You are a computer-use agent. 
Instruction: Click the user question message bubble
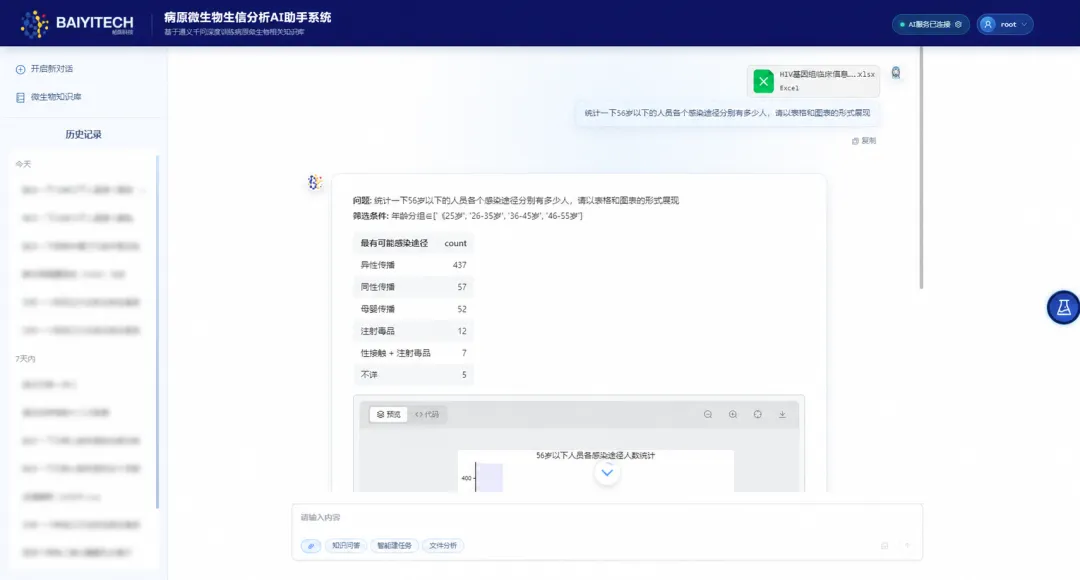pos(727,113)
